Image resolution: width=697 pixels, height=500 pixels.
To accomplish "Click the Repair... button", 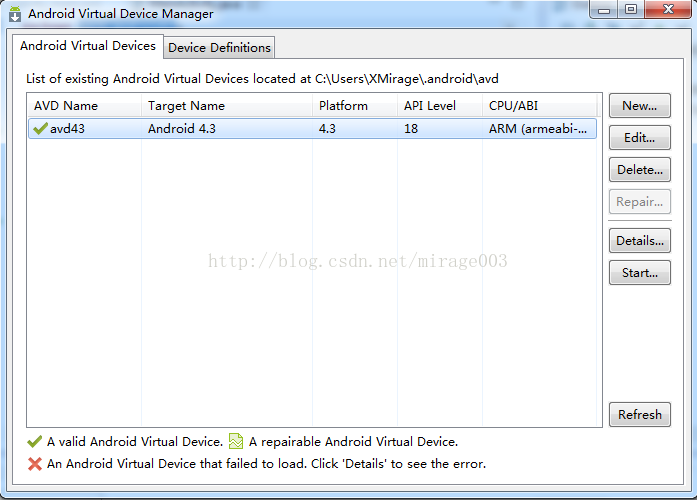I will [640, 202].
